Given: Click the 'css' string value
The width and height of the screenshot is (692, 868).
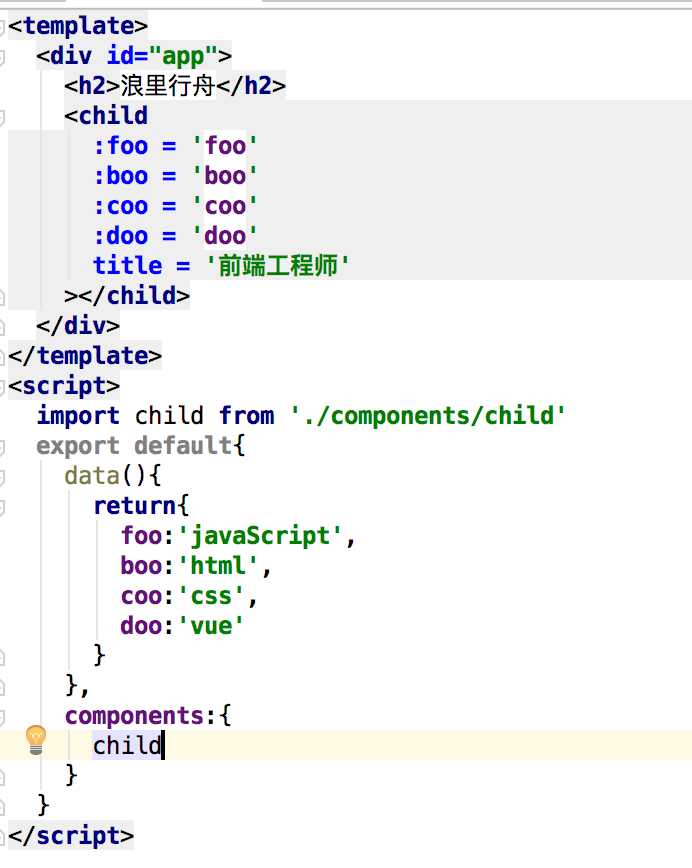Looking at the screenshot, I should click(x=211, y=596).
